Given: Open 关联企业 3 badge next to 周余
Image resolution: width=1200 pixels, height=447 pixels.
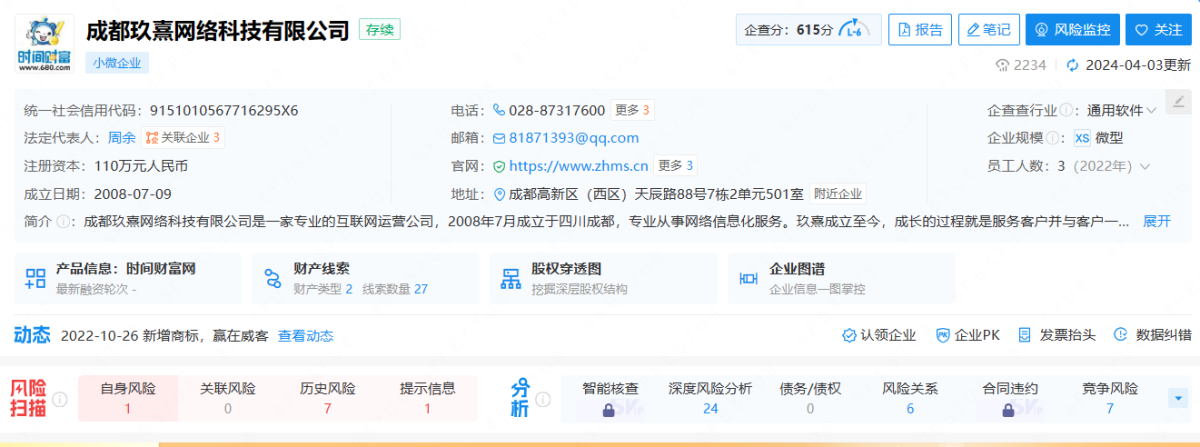Looking at the screenshot, I should click(x=183, y=138).
